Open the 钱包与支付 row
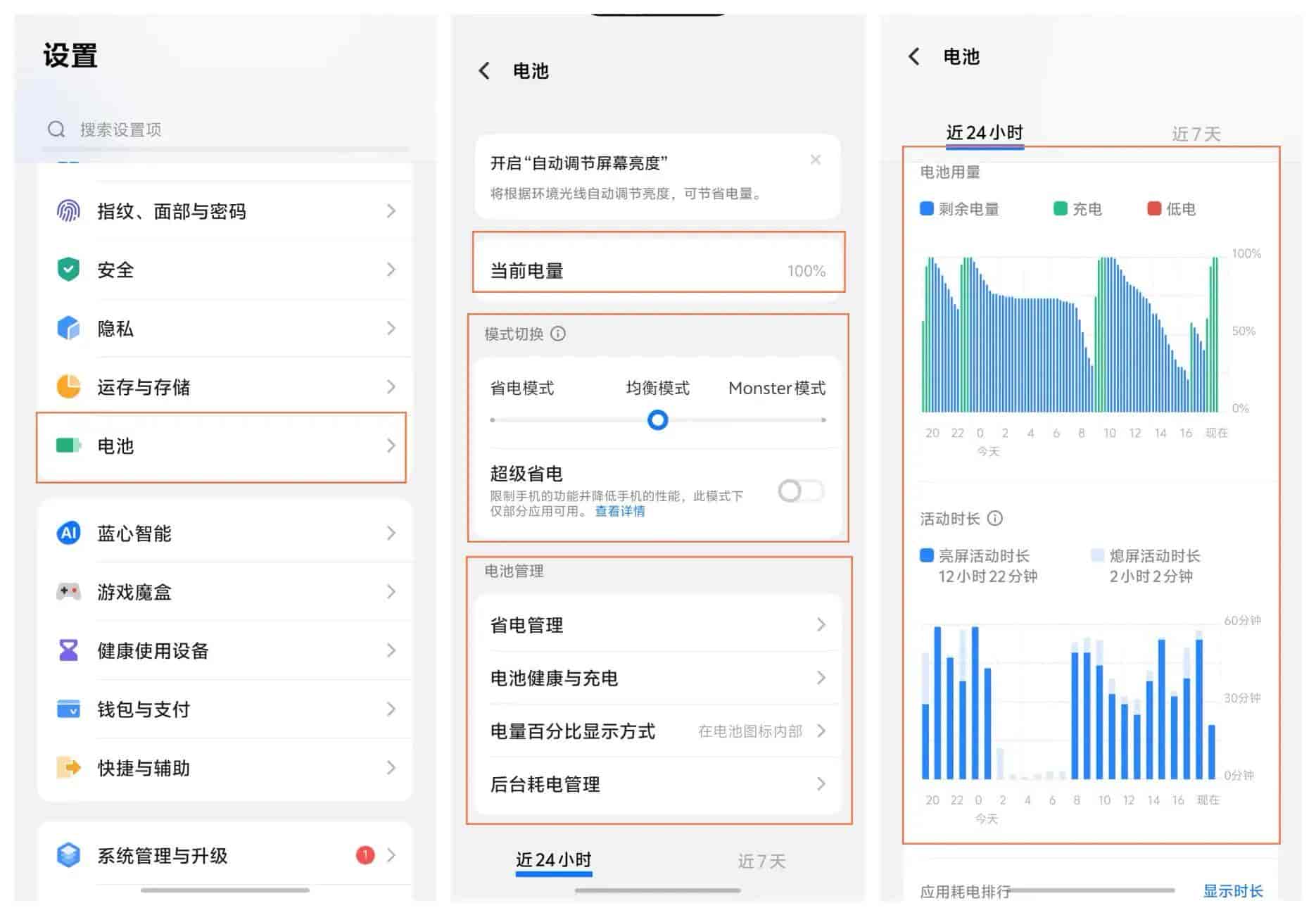Image resolution: width=1316 pixels, height=915 pixels. click(225, 709)
